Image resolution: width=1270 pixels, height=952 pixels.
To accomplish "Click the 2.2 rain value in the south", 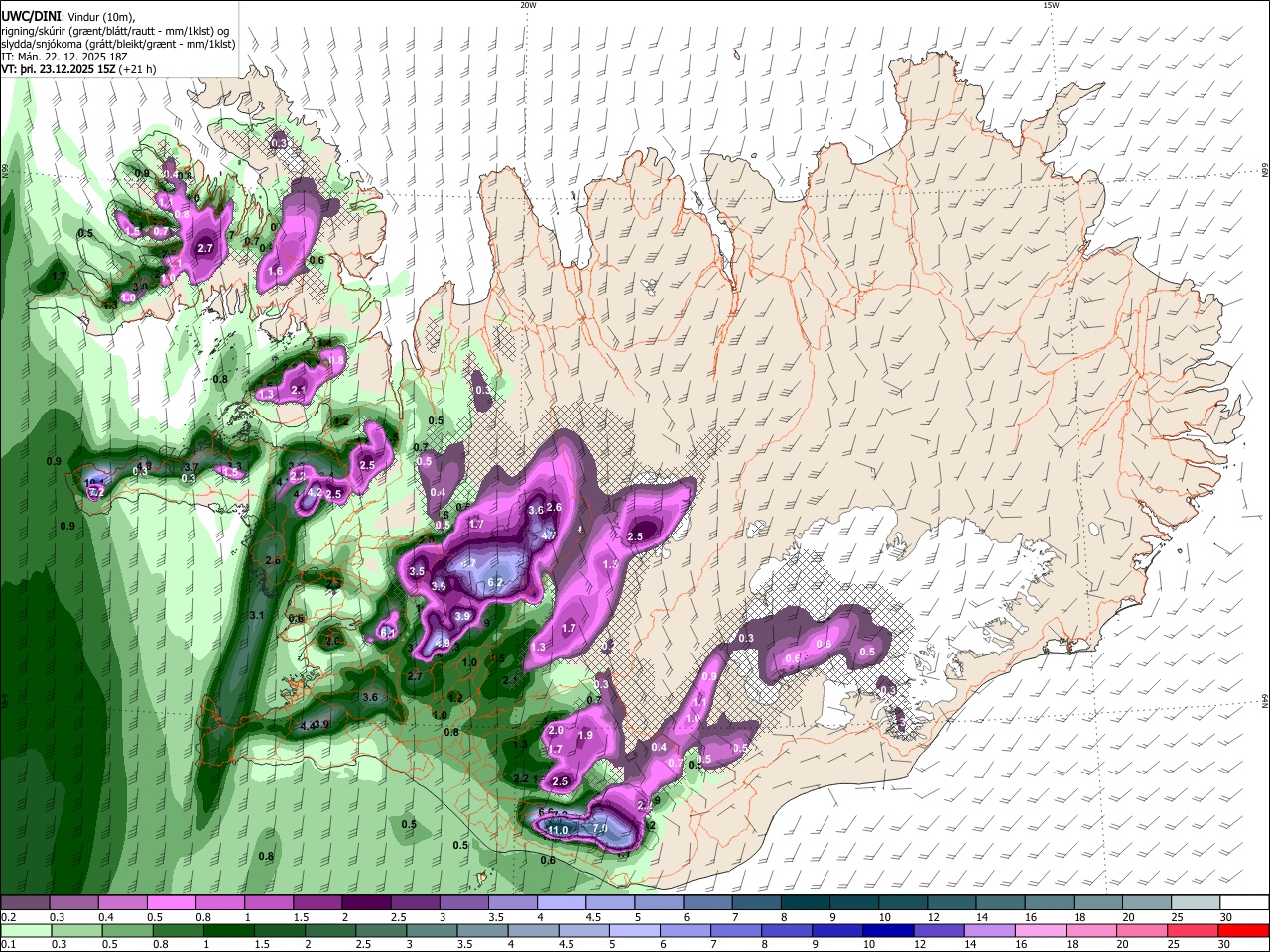I will (x=522, y=778).
